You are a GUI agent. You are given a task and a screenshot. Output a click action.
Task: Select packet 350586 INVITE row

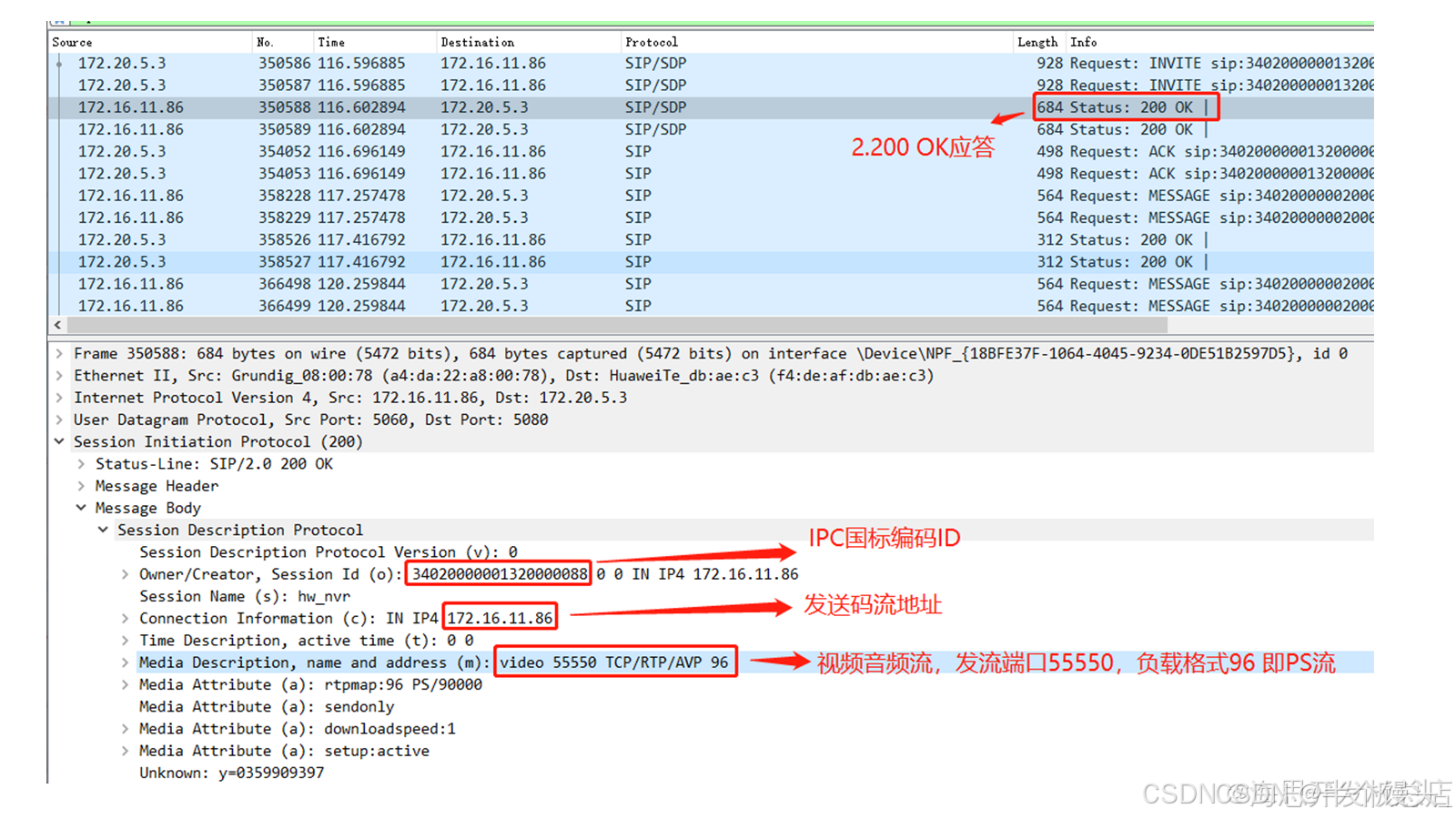tap(711, 63)
